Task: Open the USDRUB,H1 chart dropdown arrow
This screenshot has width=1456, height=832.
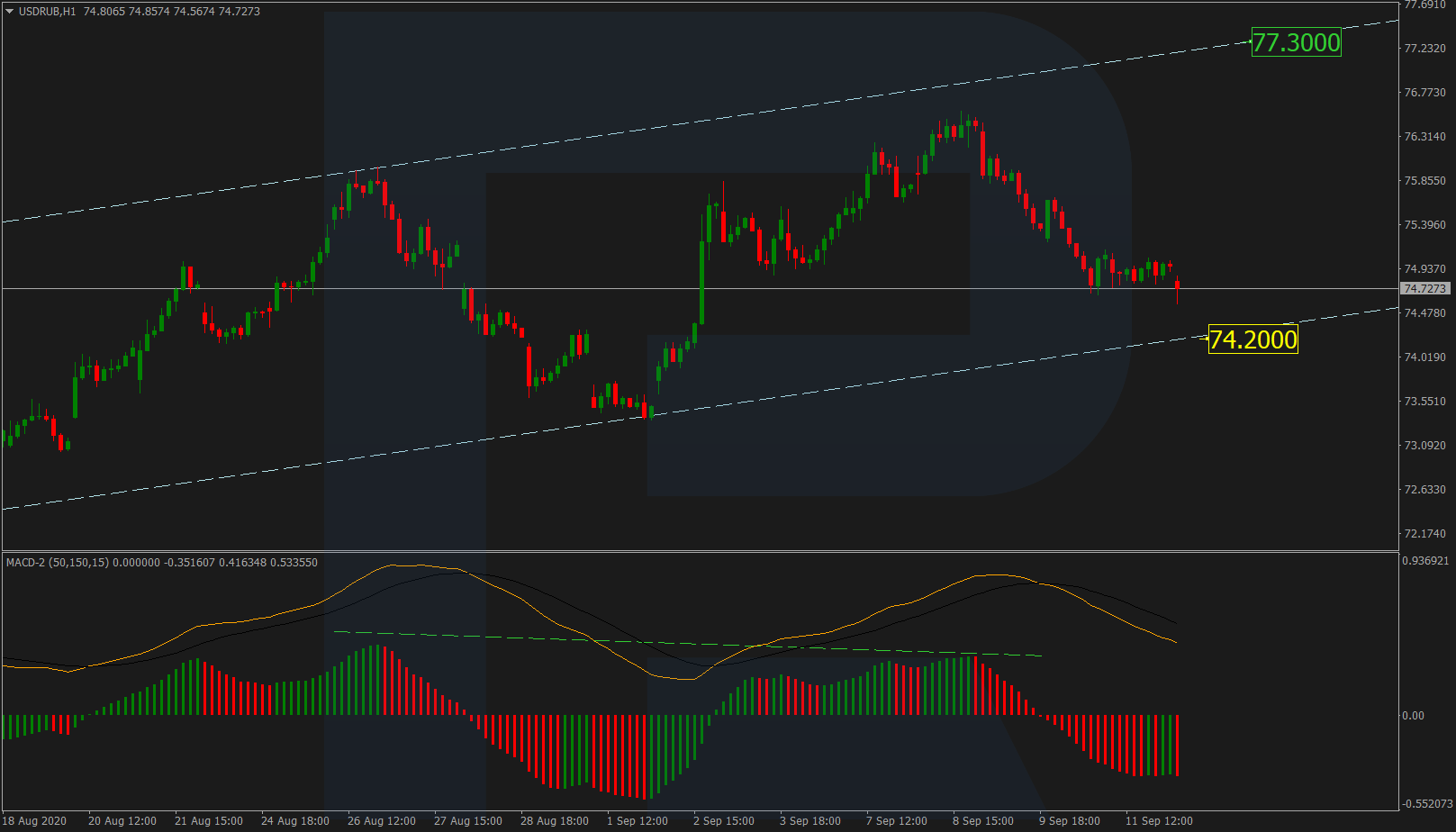Action: [x=9, y=12]
